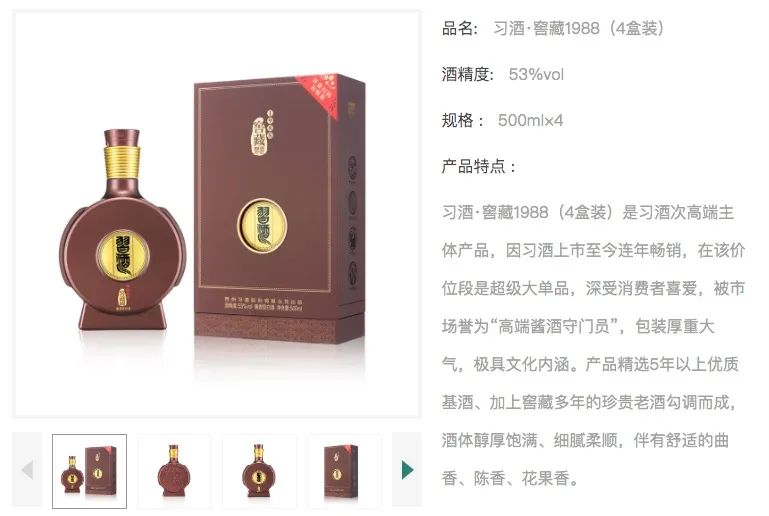
Task: Click the gold round emblem on the box
Action: tap(262, 226)
